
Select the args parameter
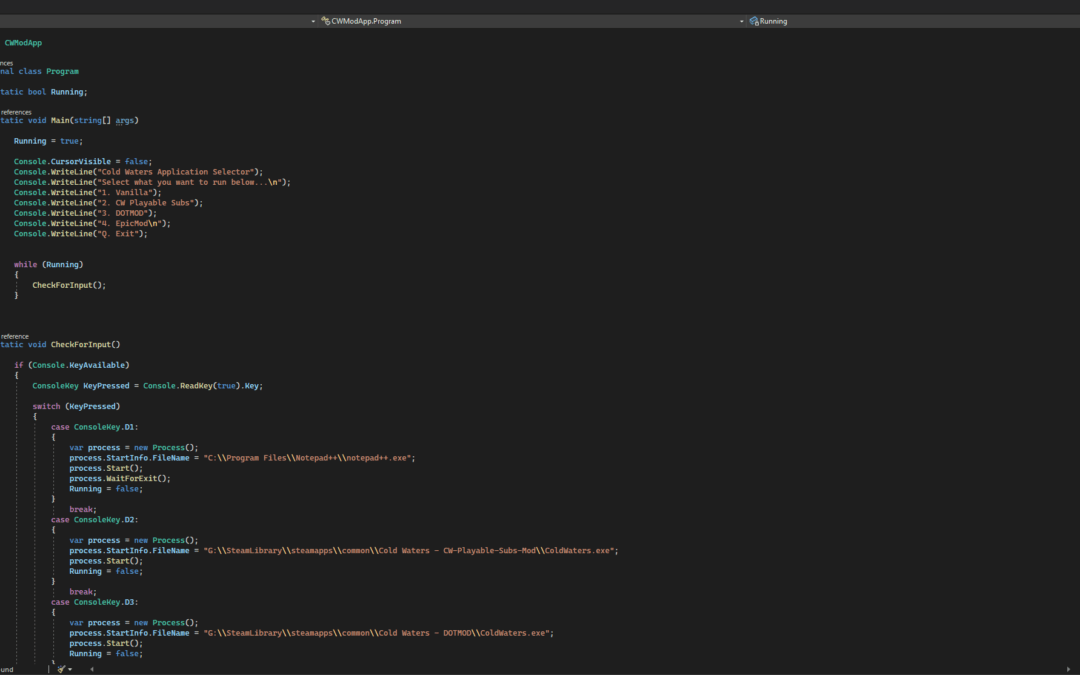click(125, 120)
